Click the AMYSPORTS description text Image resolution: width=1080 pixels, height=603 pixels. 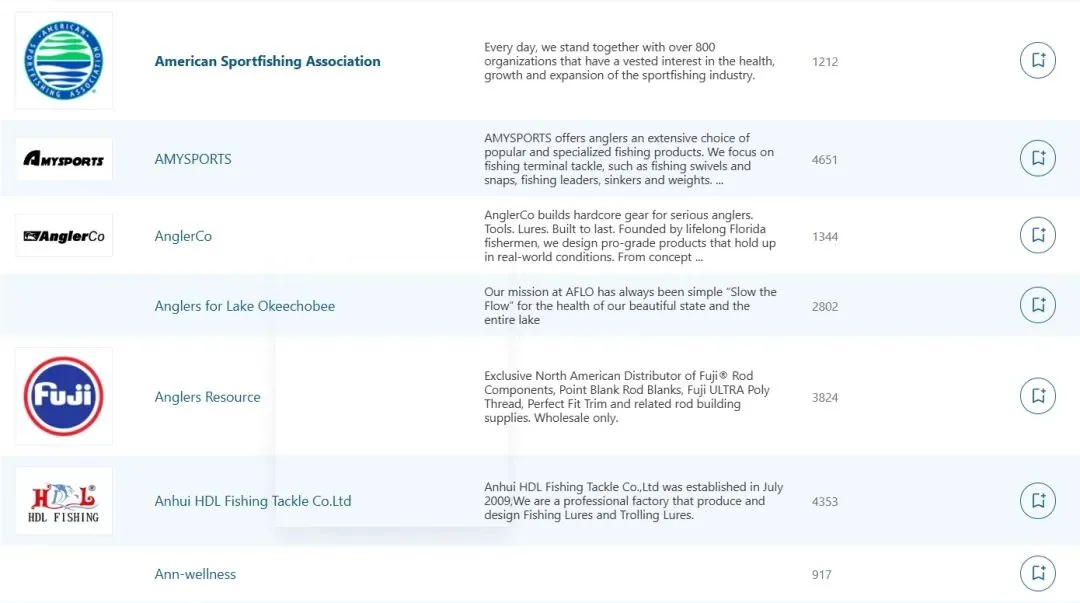(x=629, y=159)
